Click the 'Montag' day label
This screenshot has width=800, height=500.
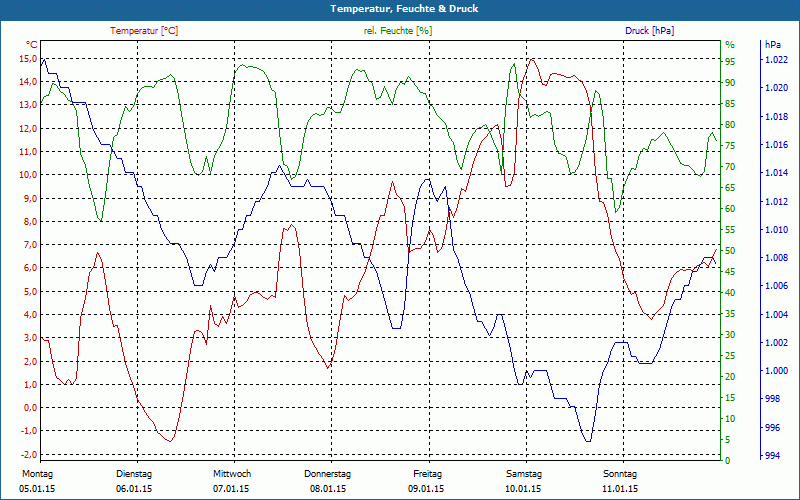37,474
